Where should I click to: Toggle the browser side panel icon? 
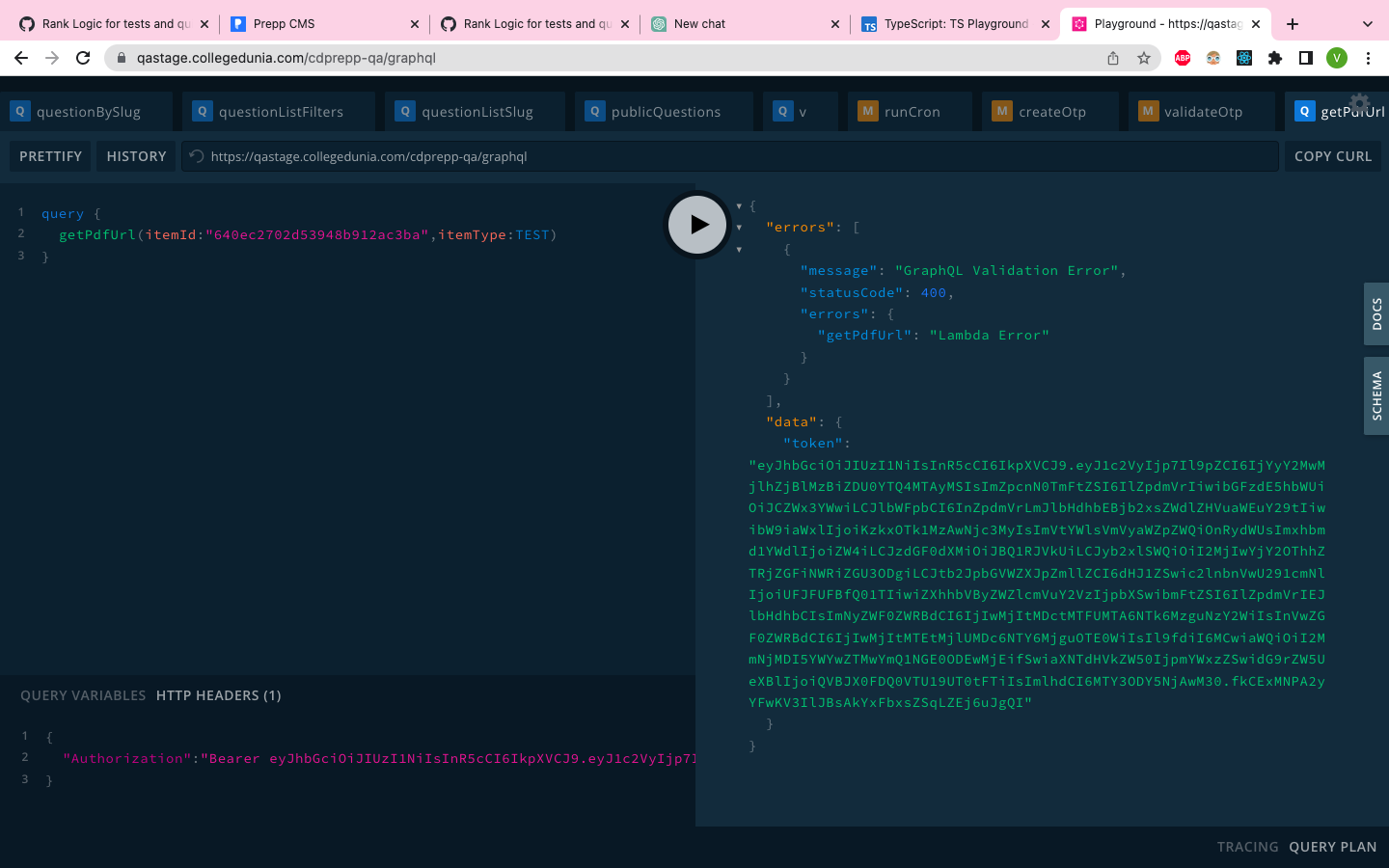[1306, 58]
